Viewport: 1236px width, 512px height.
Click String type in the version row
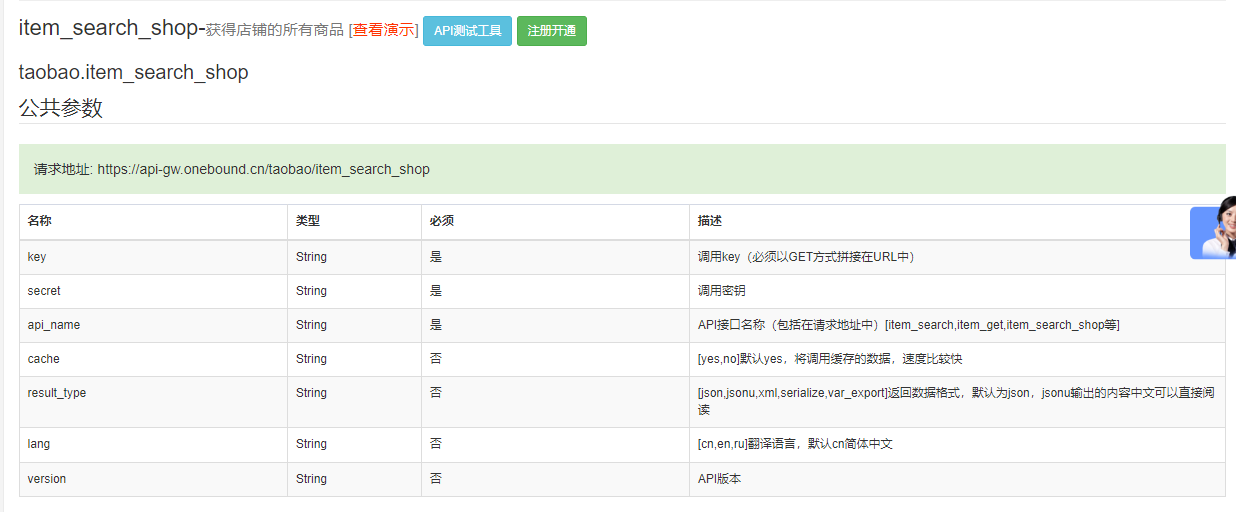point(311,479)
